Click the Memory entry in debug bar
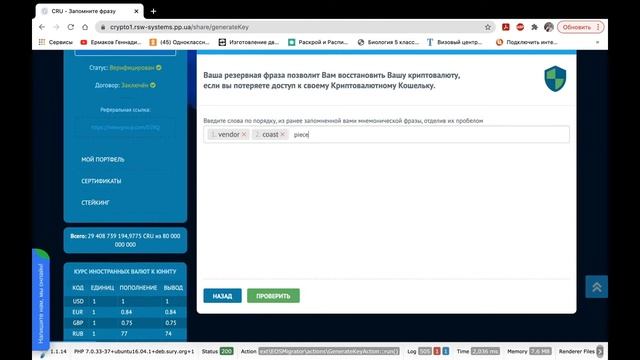640x360 pixels. pos(529,351)
